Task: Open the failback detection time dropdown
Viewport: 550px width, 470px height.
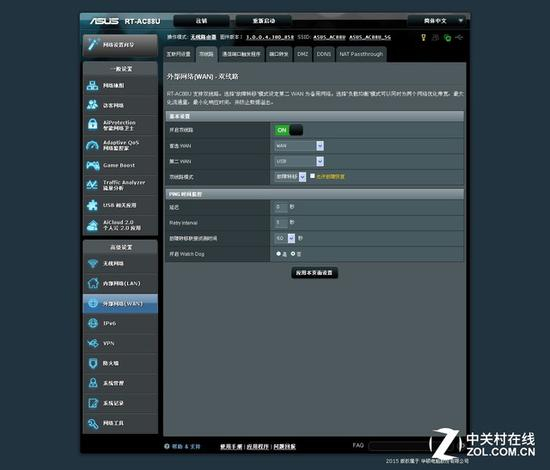Action: pos(284,238)
